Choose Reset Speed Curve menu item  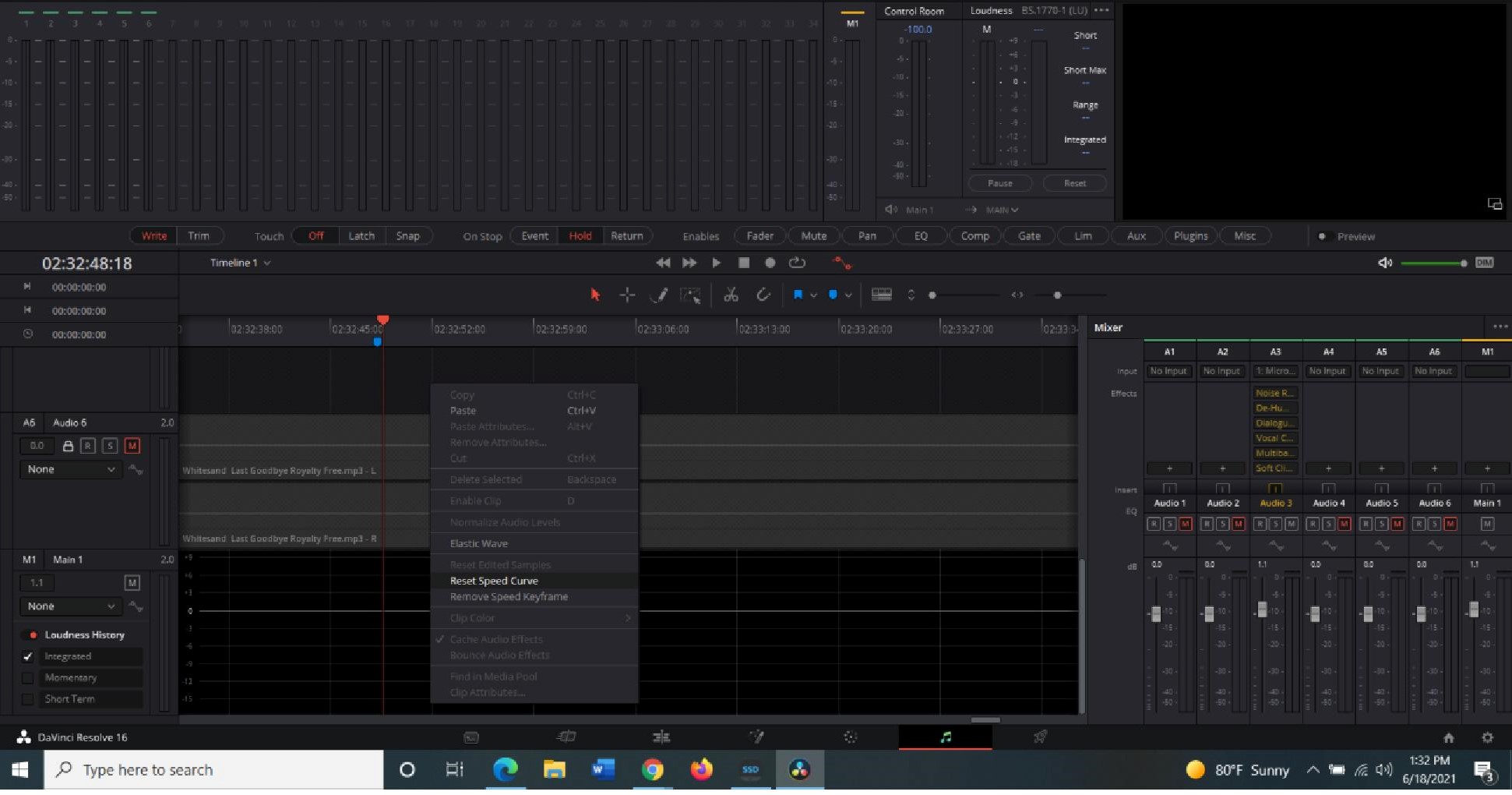pos(534,581)
